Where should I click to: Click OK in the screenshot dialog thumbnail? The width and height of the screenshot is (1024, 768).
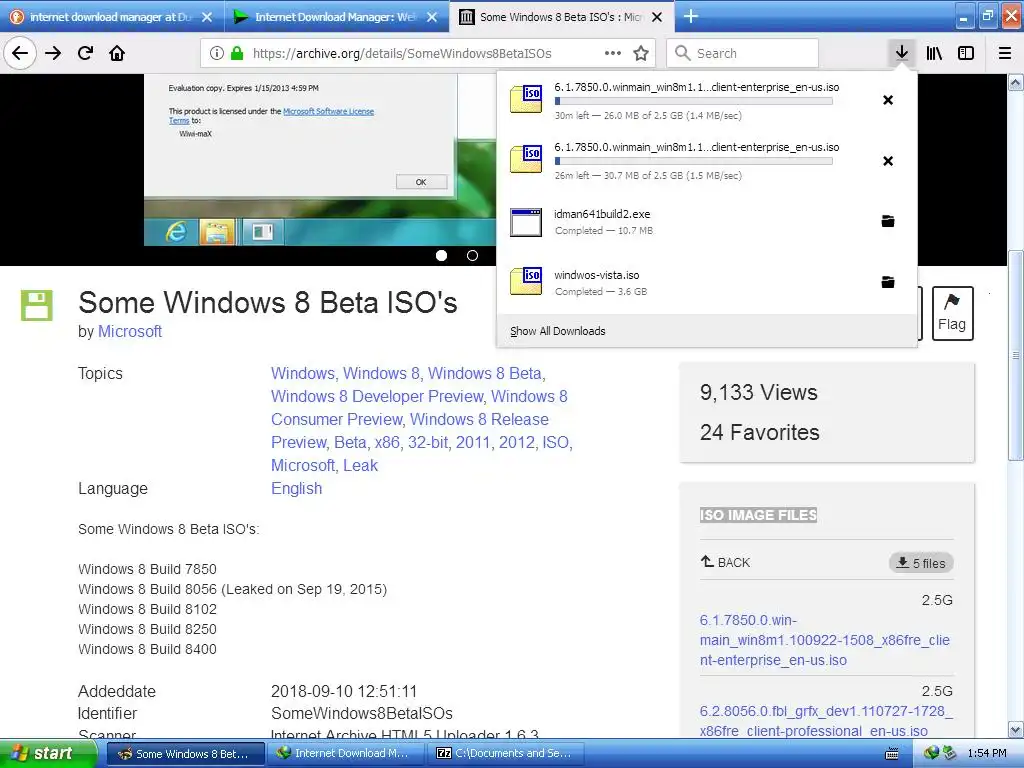[421, 182]
